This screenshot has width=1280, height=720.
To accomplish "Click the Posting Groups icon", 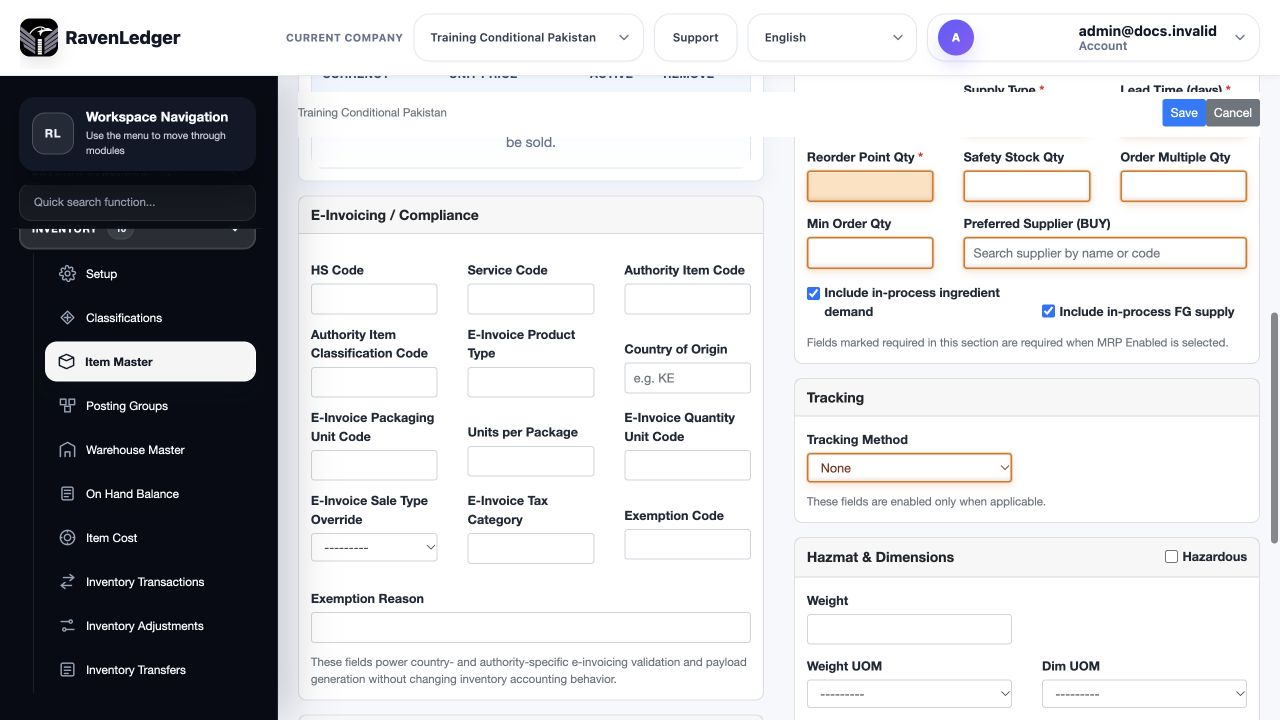I will coord(67,406).
